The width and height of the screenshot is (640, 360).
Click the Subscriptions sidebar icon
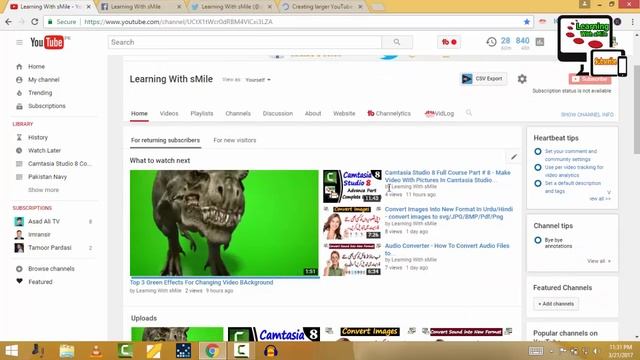[19, 106]
